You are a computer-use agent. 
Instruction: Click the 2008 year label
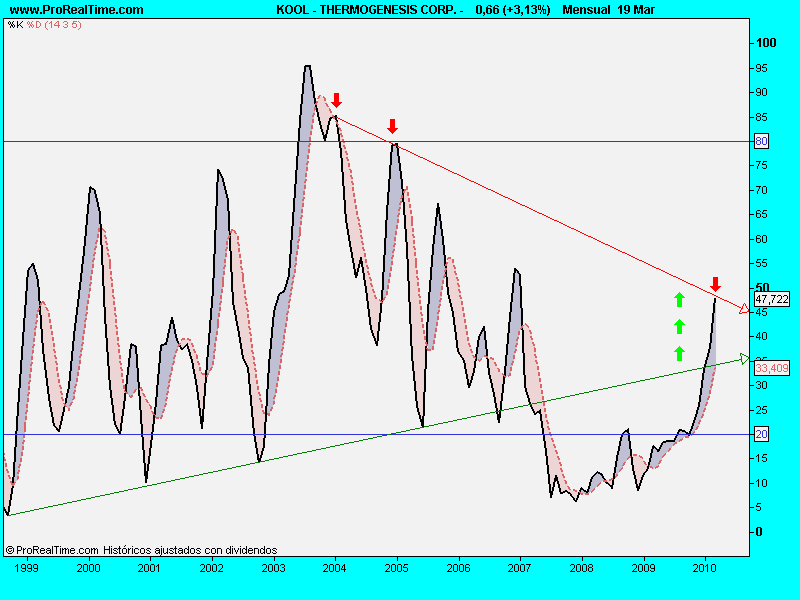pos(582,568)
